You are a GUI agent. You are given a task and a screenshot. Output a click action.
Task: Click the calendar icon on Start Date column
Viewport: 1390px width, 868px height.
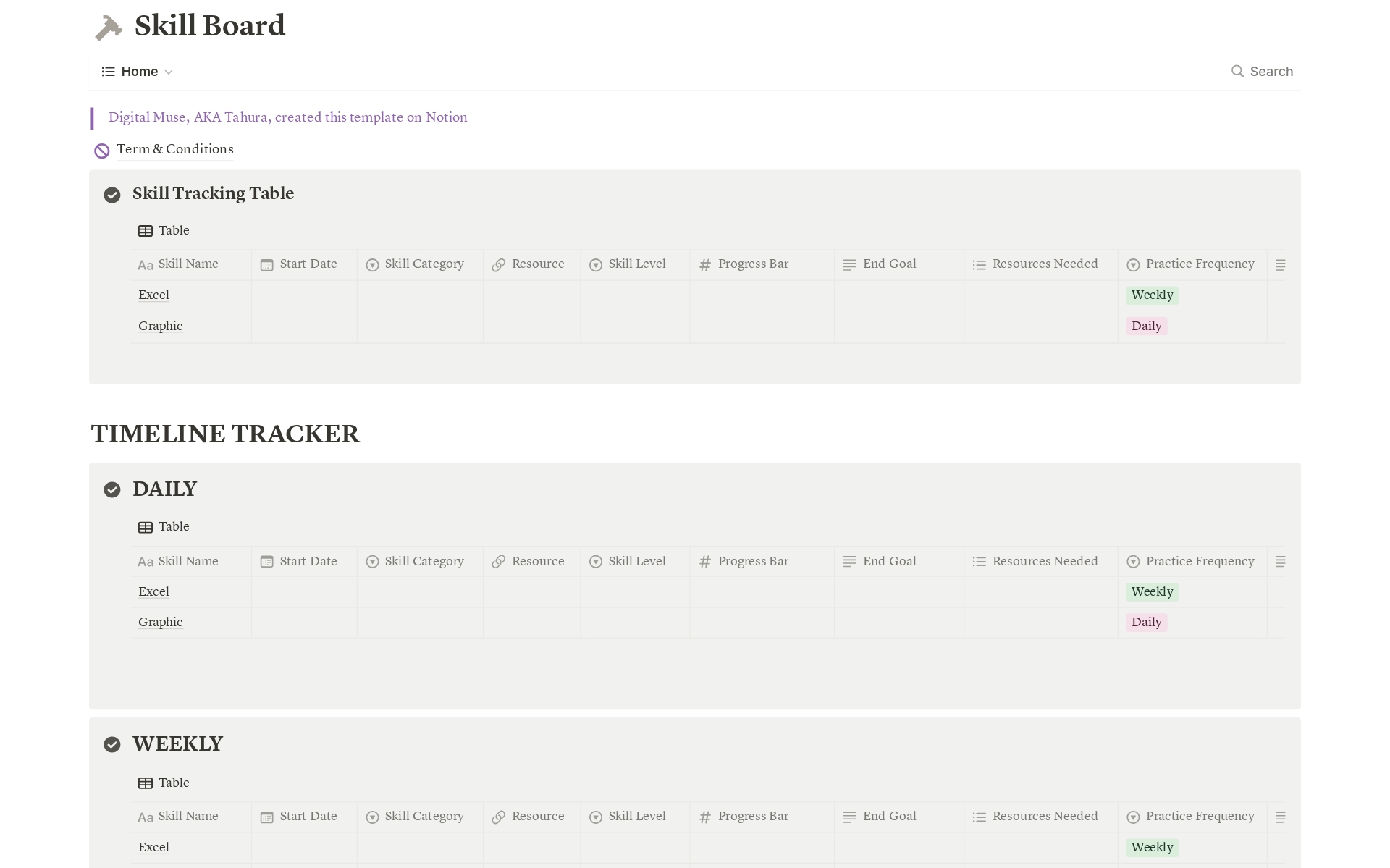[x=266, y=264]
